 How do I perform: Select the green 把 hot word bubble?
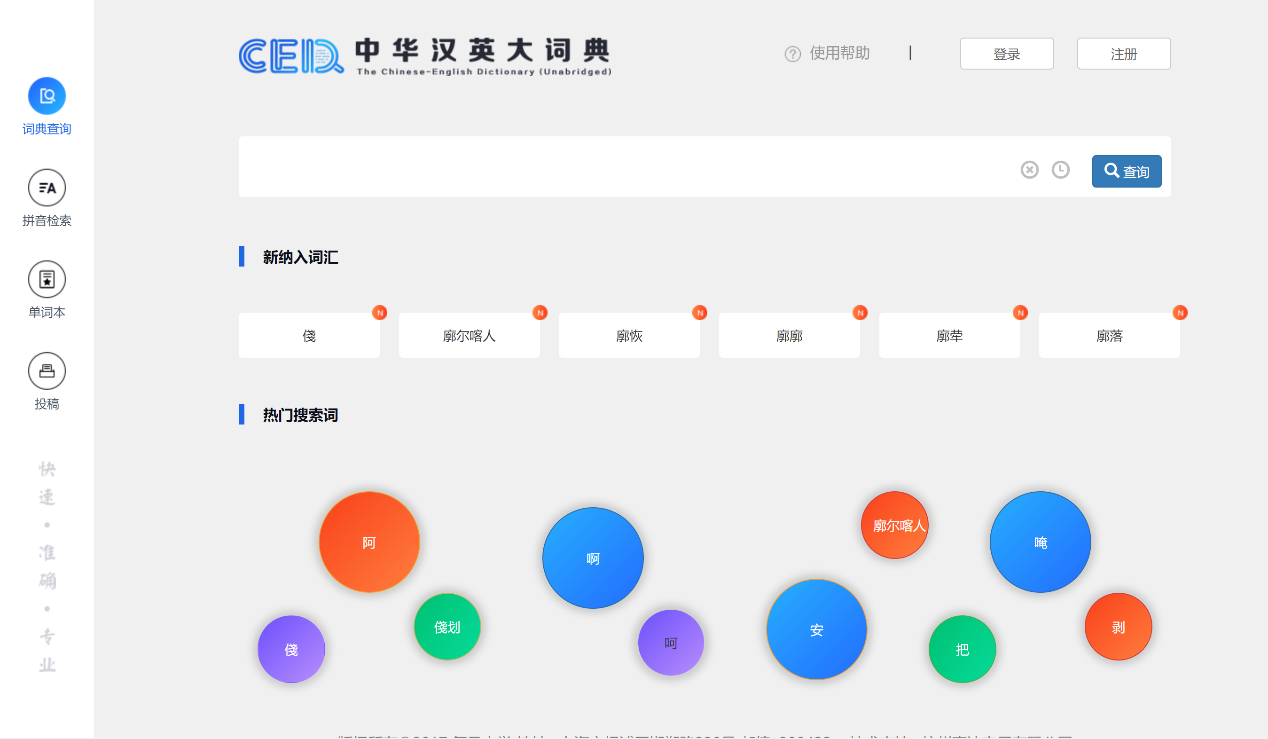pos(962,649)
